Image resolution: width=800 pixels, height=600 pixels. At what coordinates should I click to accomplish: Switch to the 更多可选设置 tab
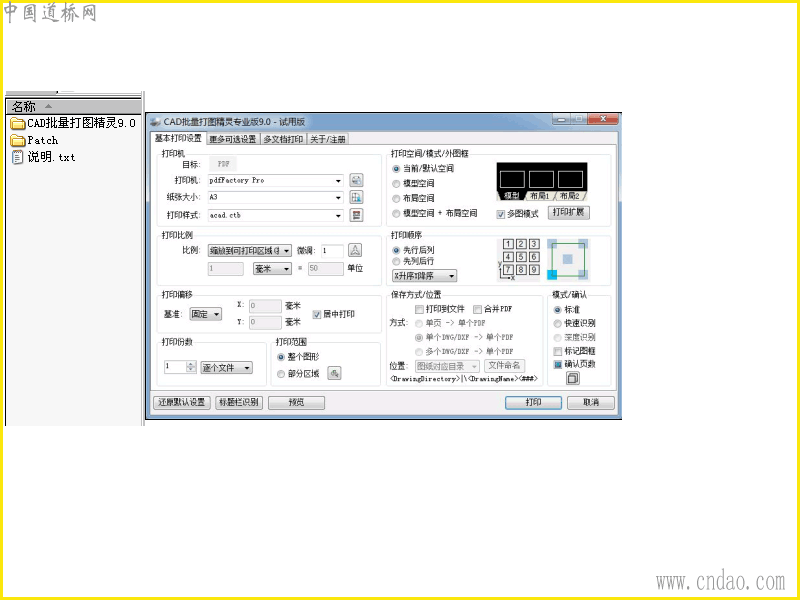click(x=233, y=139)
